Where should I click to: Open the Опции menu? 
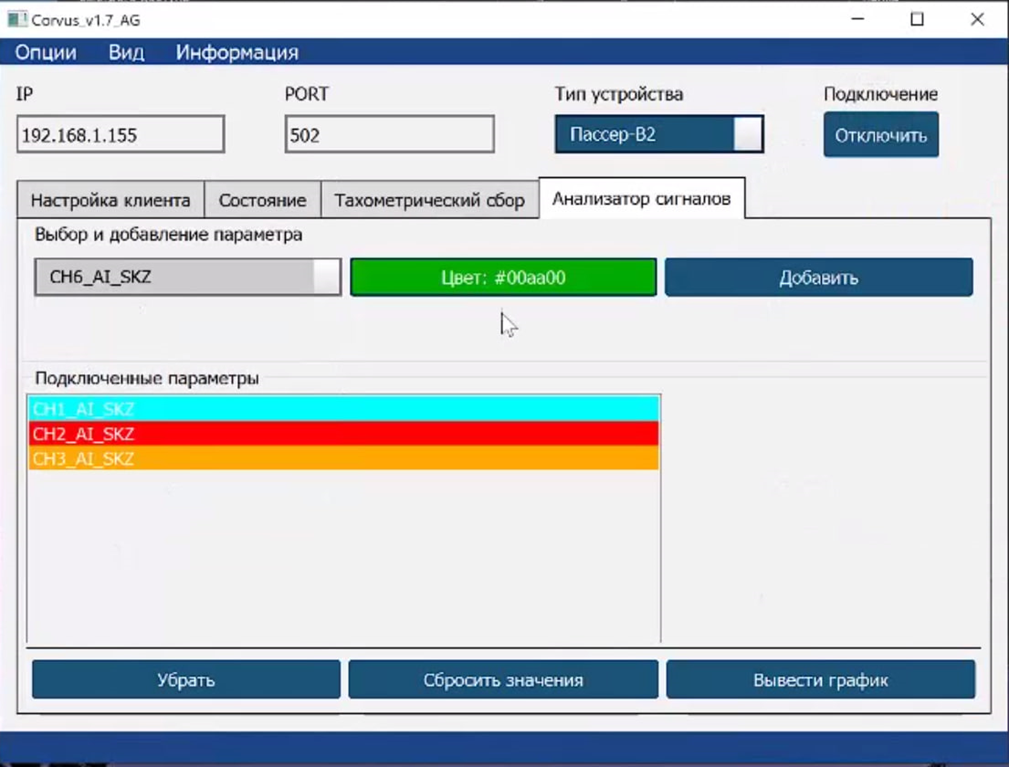click(46, 53)
